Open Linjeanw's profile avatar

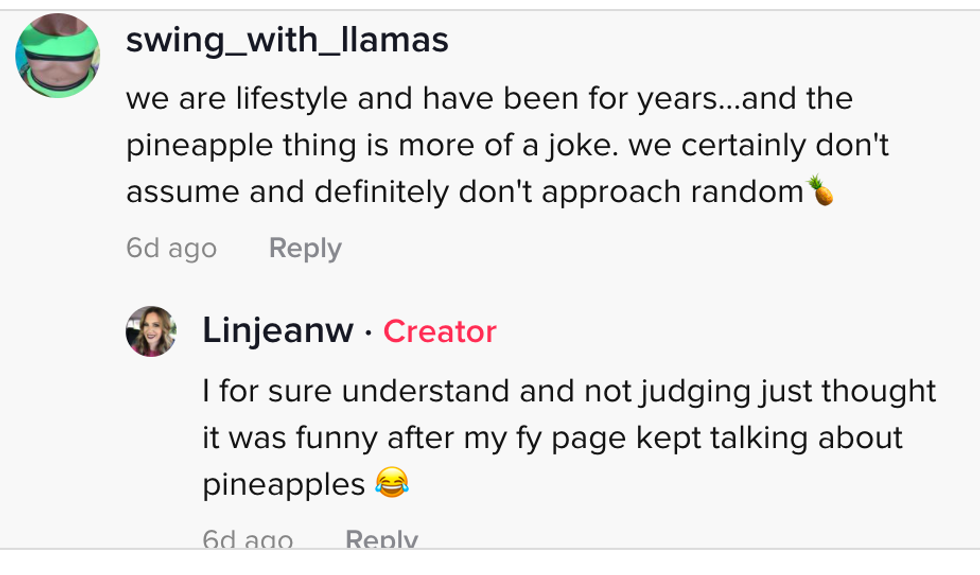tap(151, 331)
